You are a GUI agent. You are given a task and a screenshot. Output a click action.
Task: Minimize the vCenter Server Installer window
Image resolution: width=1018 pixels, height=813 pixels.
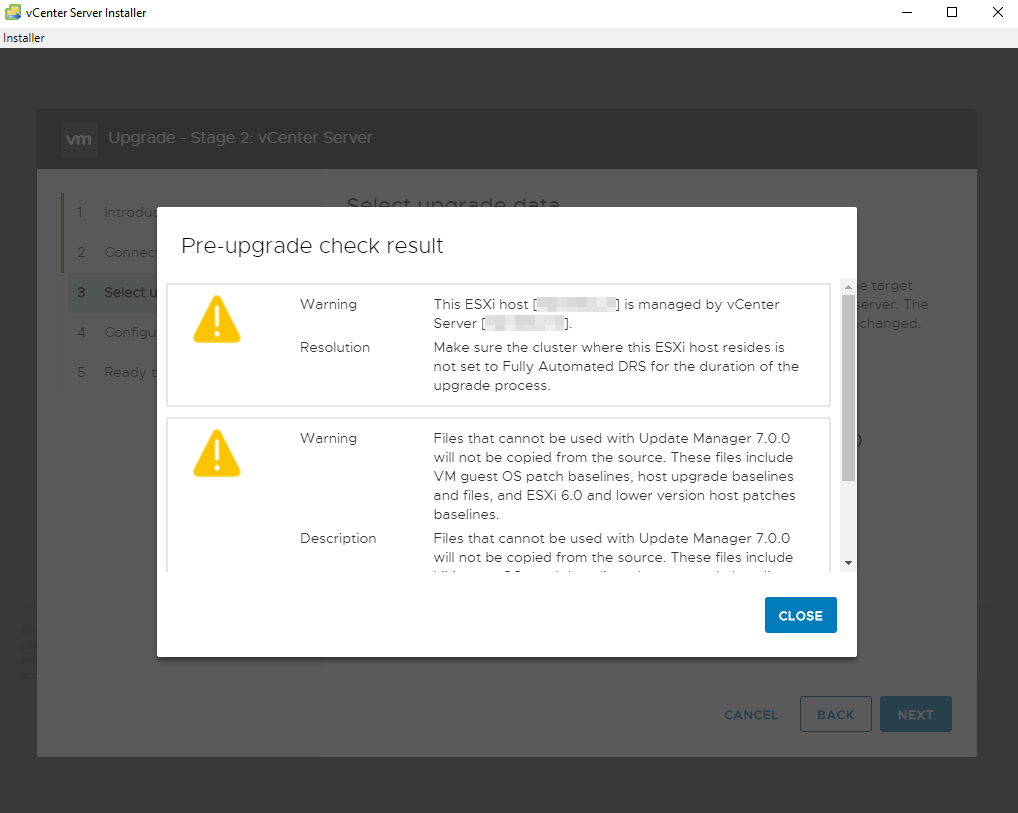(907, 12)
